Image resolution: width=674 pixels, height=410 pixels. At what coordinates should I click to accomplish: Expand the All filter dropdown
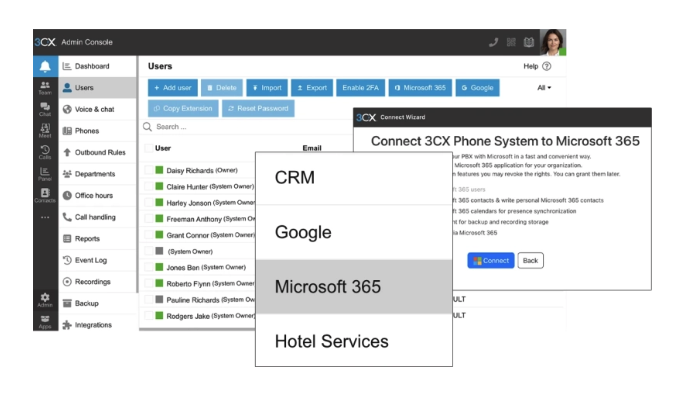[x=544, y=88]
